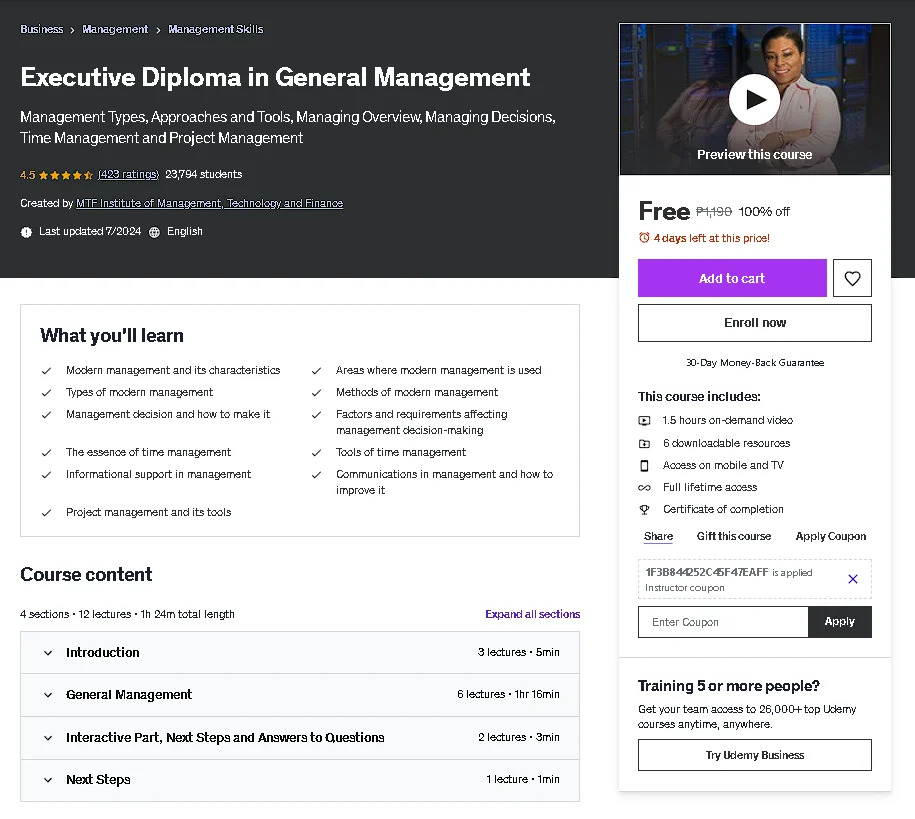Play the course preview video
This screenshot has width=915, height=819.
coord(754,99)
